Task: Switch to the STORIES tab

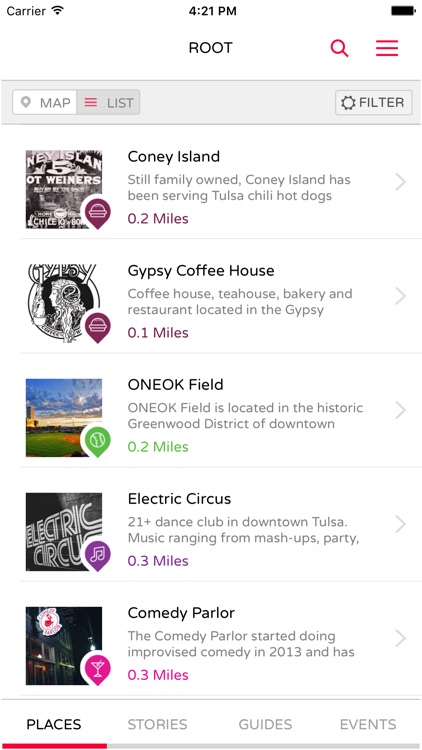Action: 157,724
